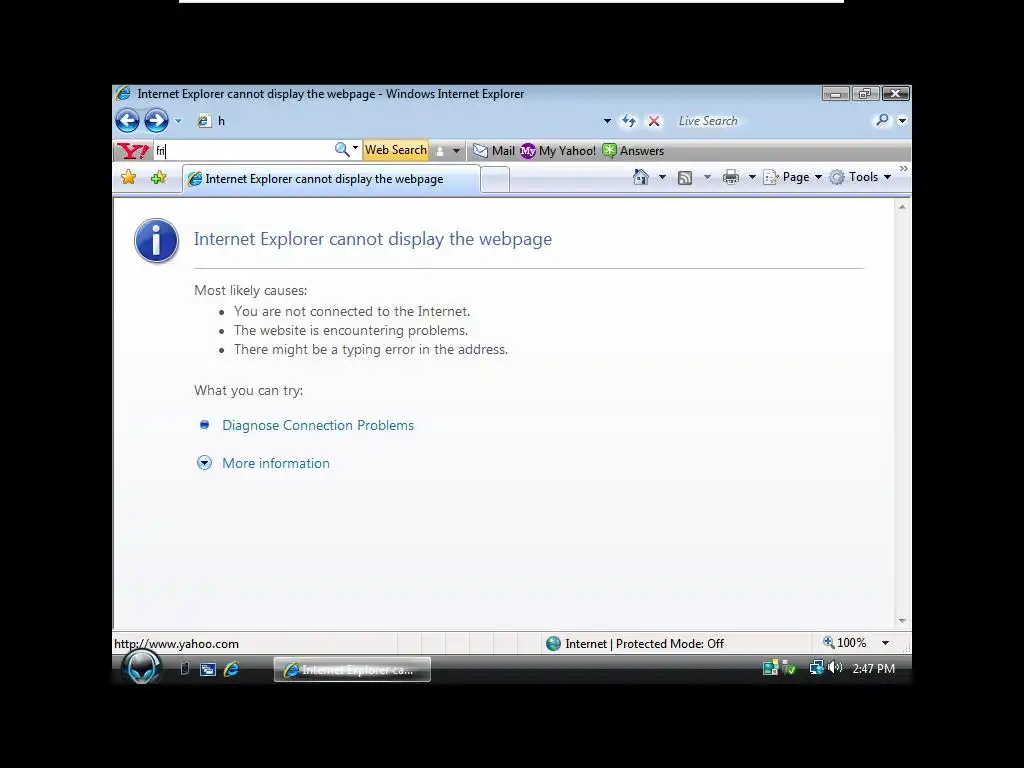Image resolution: width=1024 pixels, height=768 pixels.
Task: Minimize the Internet Explorer window
Action: click(x=835, y=94)
